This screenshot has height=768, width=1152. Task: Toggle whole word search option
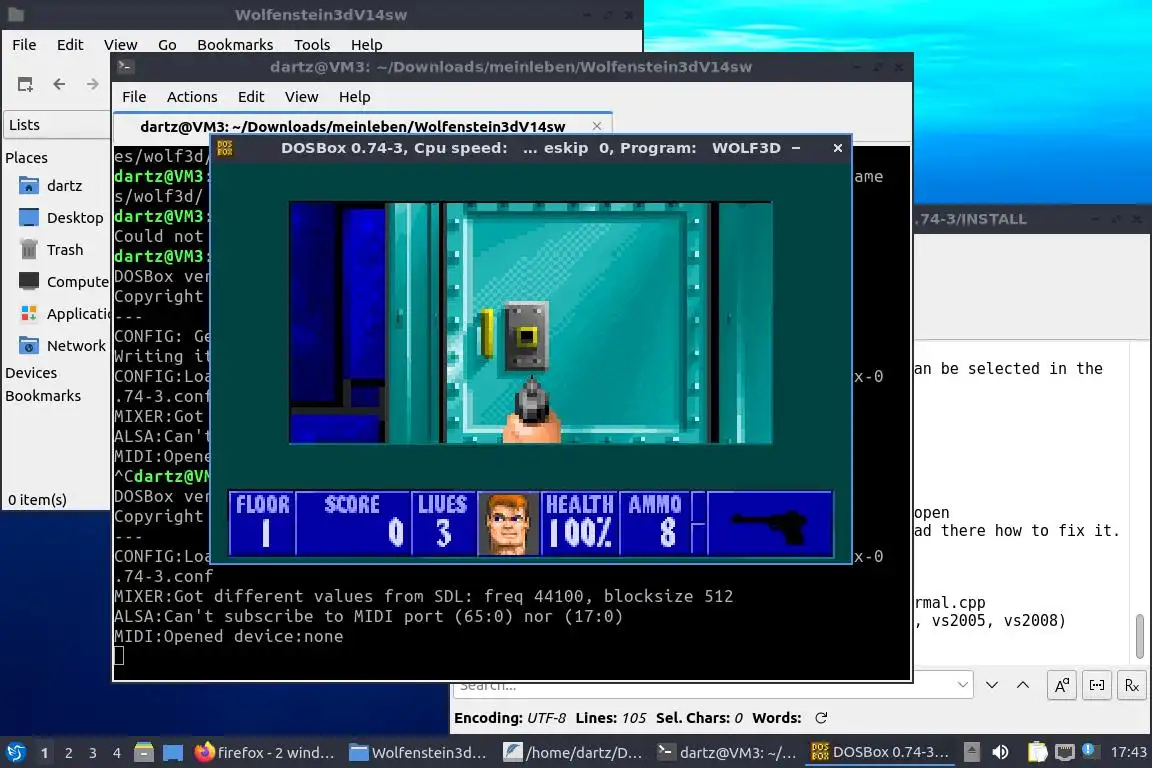pyautogui.click(x=1097, y=685)
